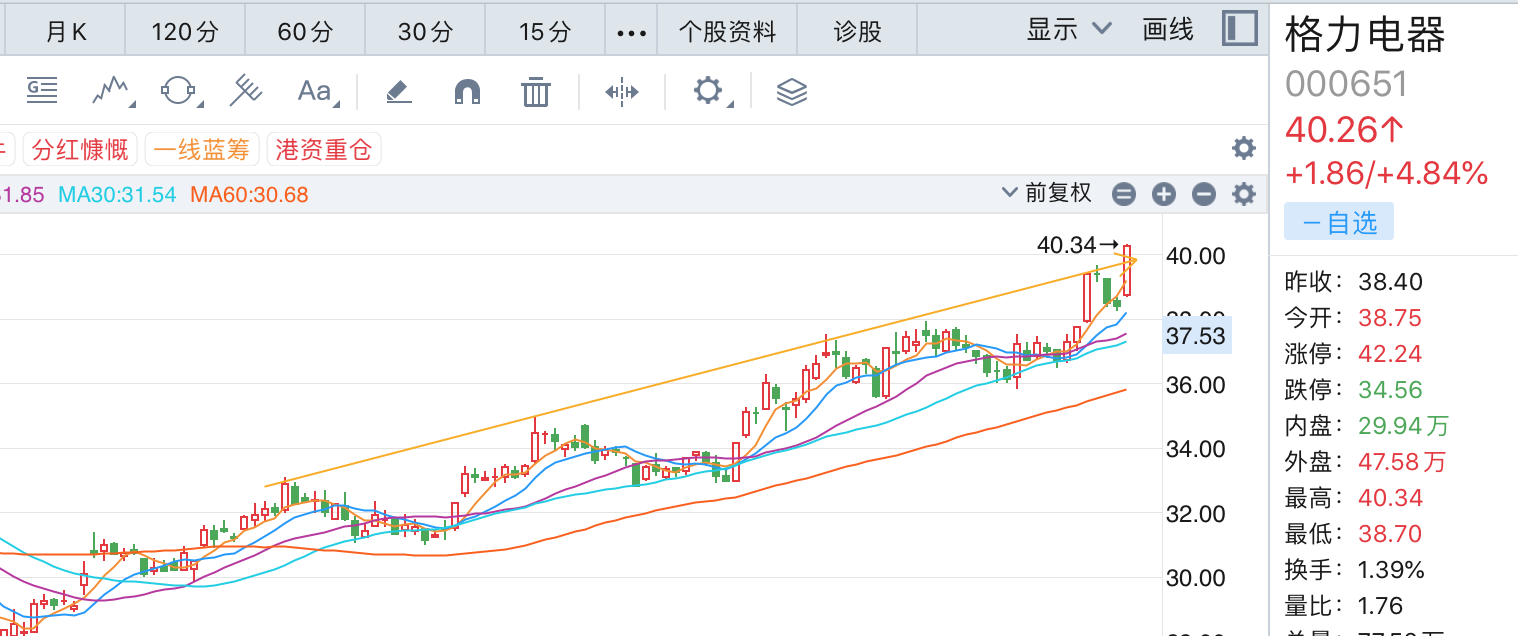This screenshot has height=636, width=1518.
Task: Click the MA60 orange legend label
Action: (x=249, y=195)
